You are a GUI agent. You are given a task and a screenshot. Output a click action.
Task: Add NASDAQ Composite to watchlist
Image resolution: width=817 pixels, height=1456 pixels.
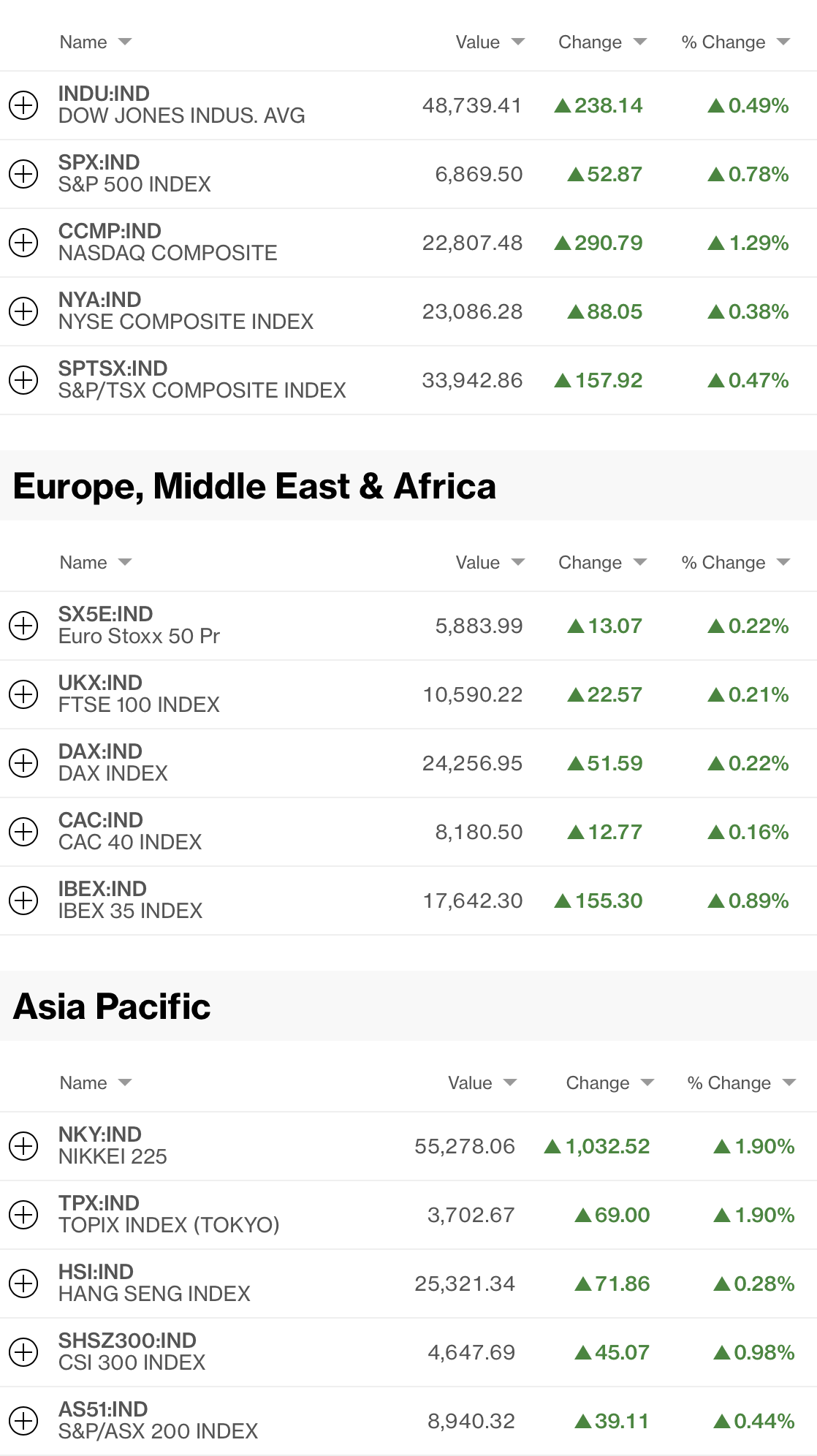23,243
